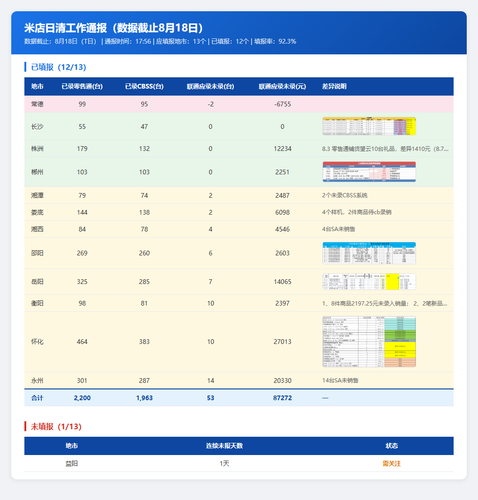Image resolution: width=478 pixels, height=500 pixels.
Task: Select the 湘潭 city cell
Action: pos(37,195)
